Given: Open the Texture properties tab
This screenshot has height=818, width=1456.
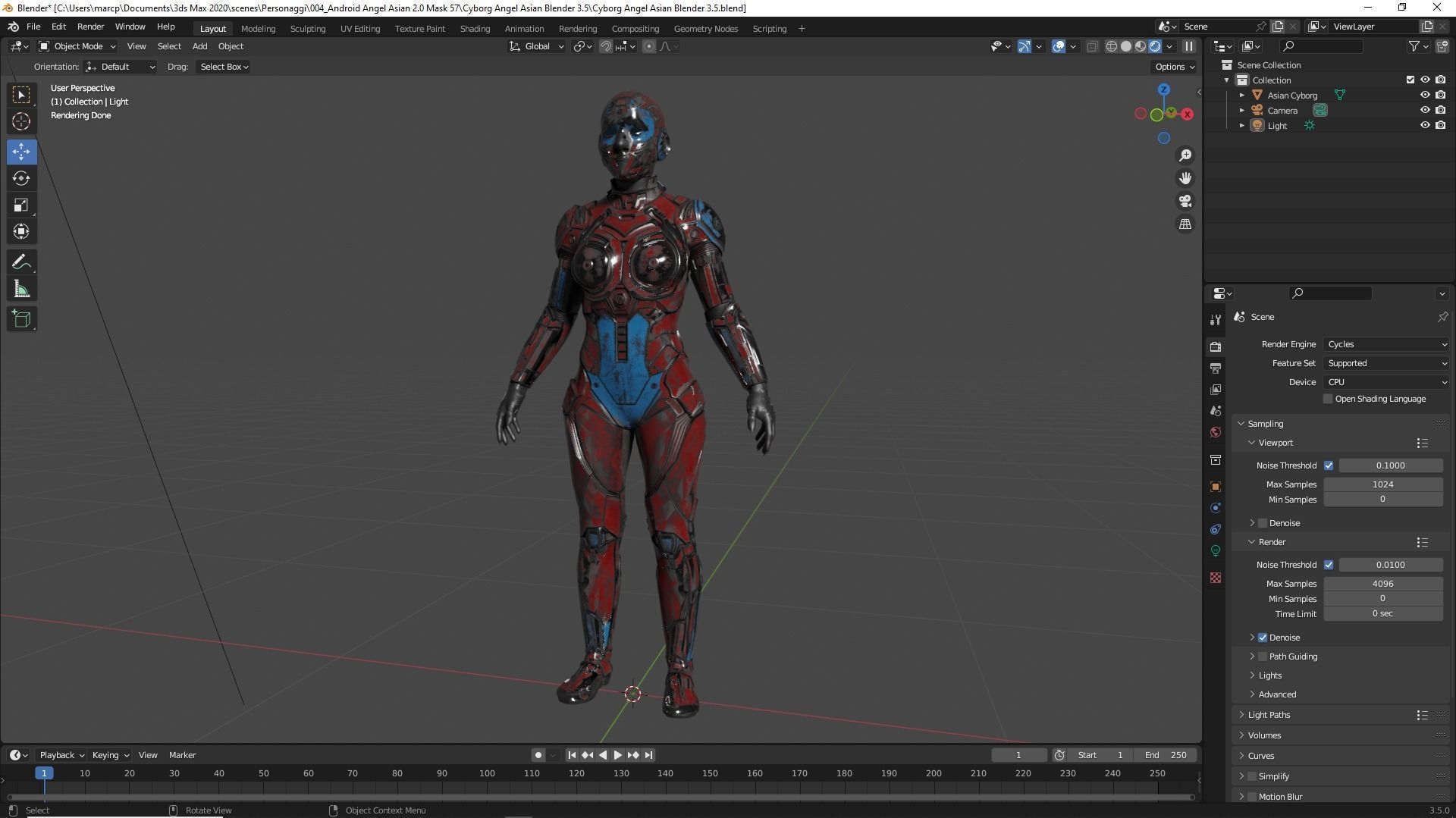Looking at the screenshot, I should point(1216,578).
